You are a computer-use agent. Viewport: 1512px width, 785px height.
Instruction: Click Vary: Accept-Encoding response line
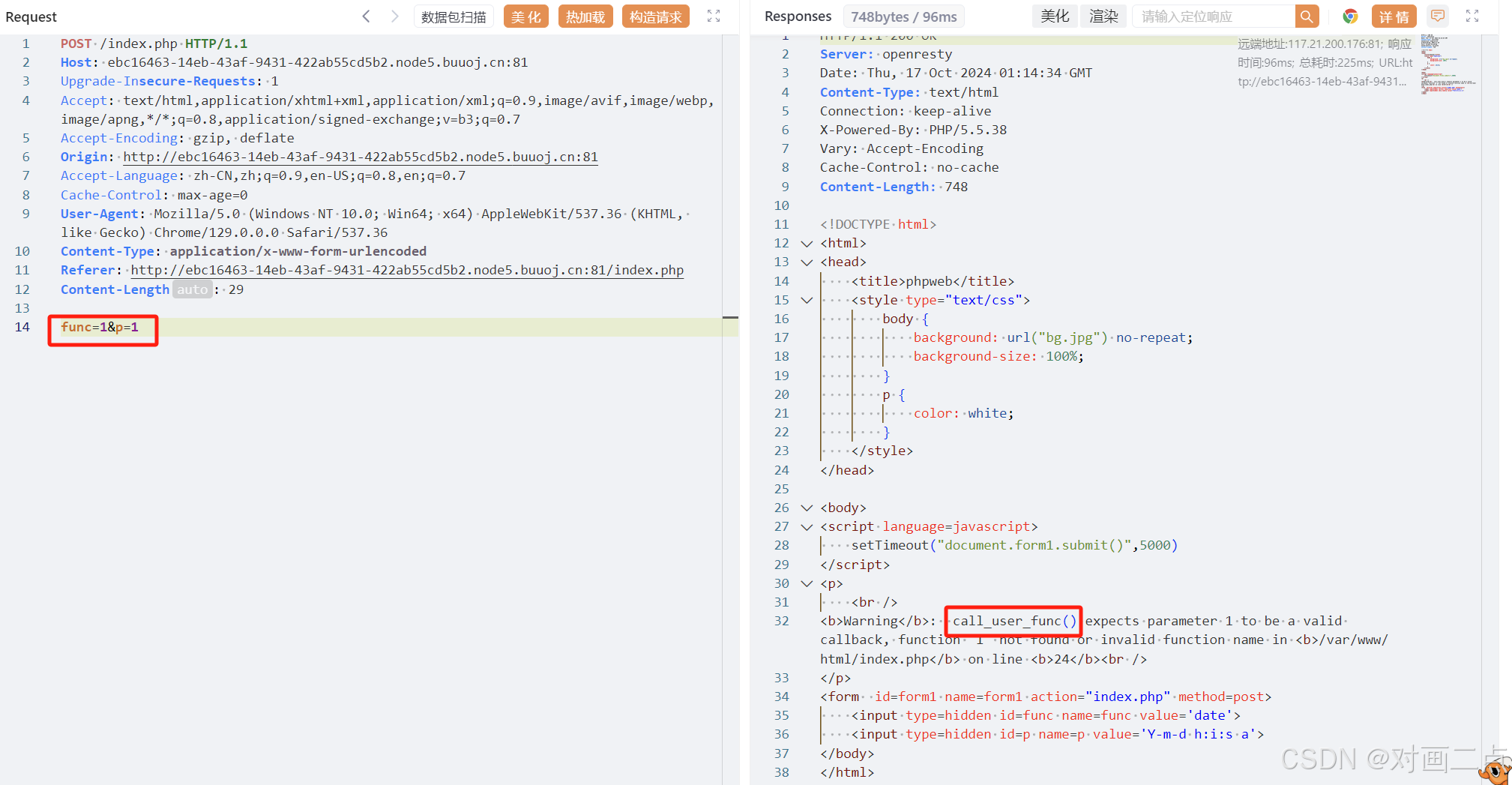[x=902, y=148]
